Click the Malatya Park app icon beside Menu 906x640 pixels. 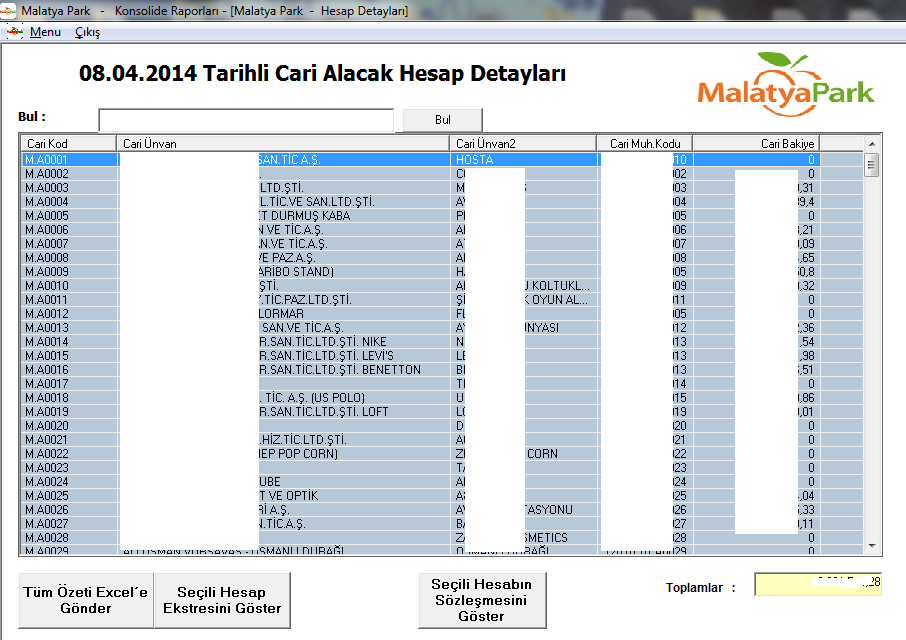point(14,32)
